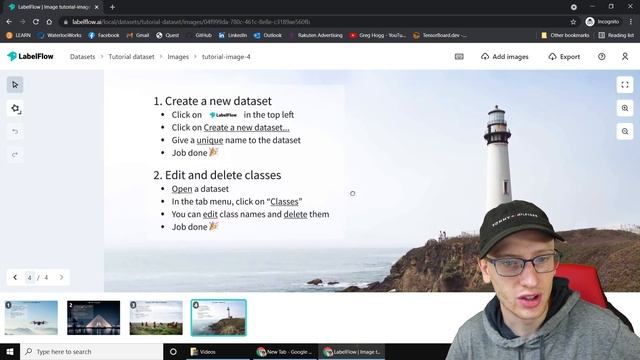This screenshot has height=360, width=640.
Task: Select thumbnail 2 with pyramid image
Action: click(93, 318)
